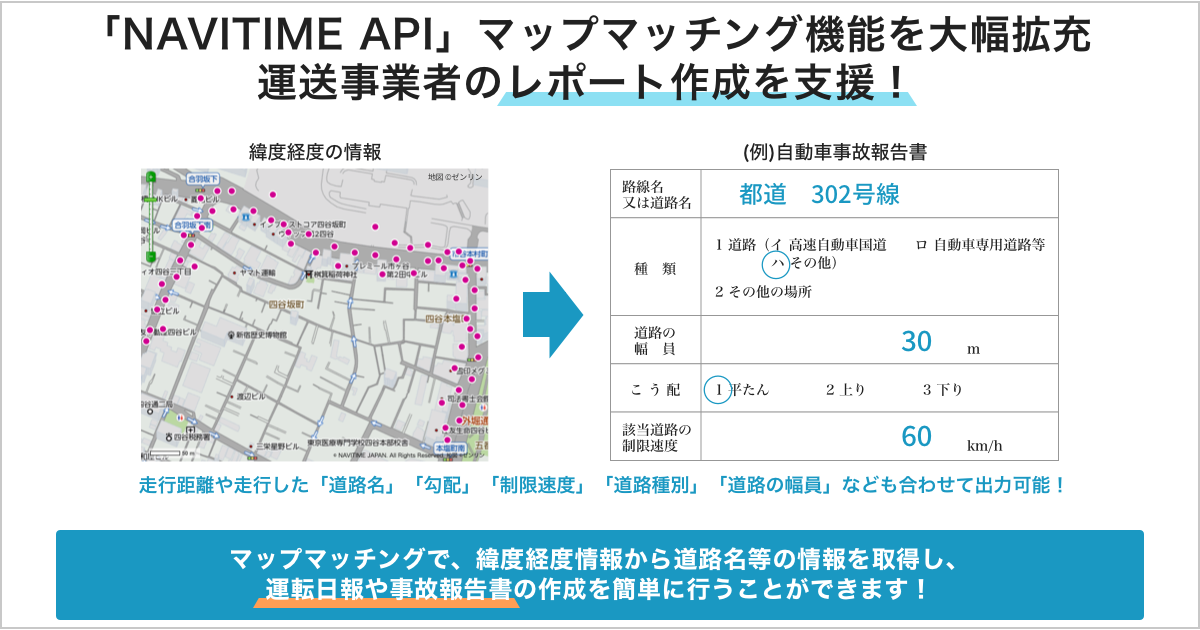The width and height of the screenshot is (1200, 630).
Task: Click the 四谷坂町 area name on map
Action: pyautogui.click(x=287, y=304)
